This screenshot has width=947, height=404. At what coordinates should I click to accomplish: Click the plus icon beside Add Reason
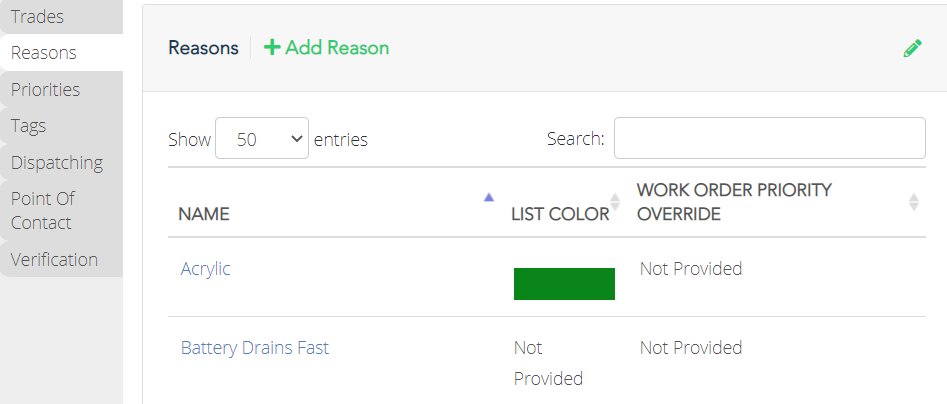click(x=272, y=48)
